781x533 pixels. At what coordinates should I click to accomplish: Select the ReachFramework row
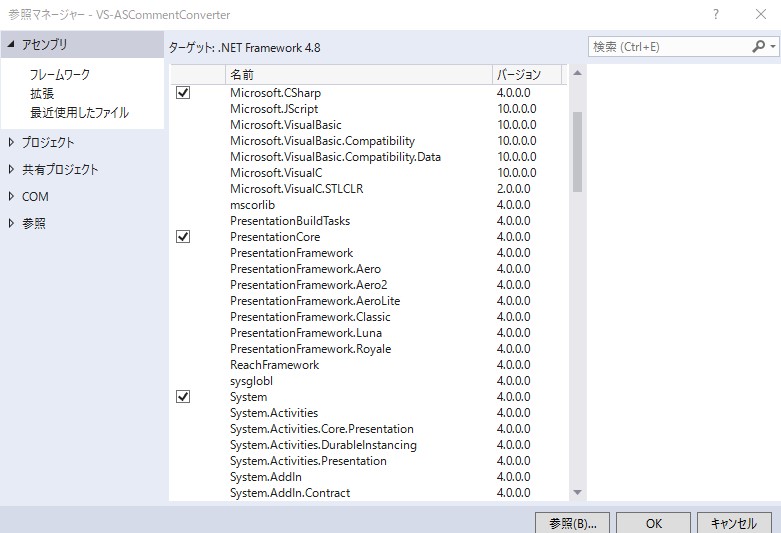pos(369,364)
